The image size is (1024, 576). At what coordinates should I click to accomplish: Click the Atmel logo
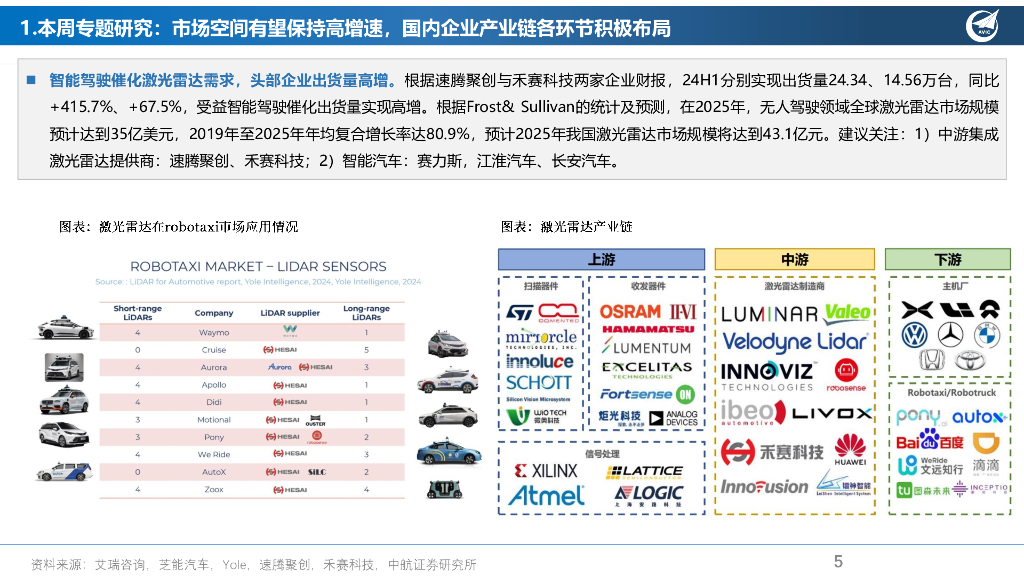coord(546,496)
